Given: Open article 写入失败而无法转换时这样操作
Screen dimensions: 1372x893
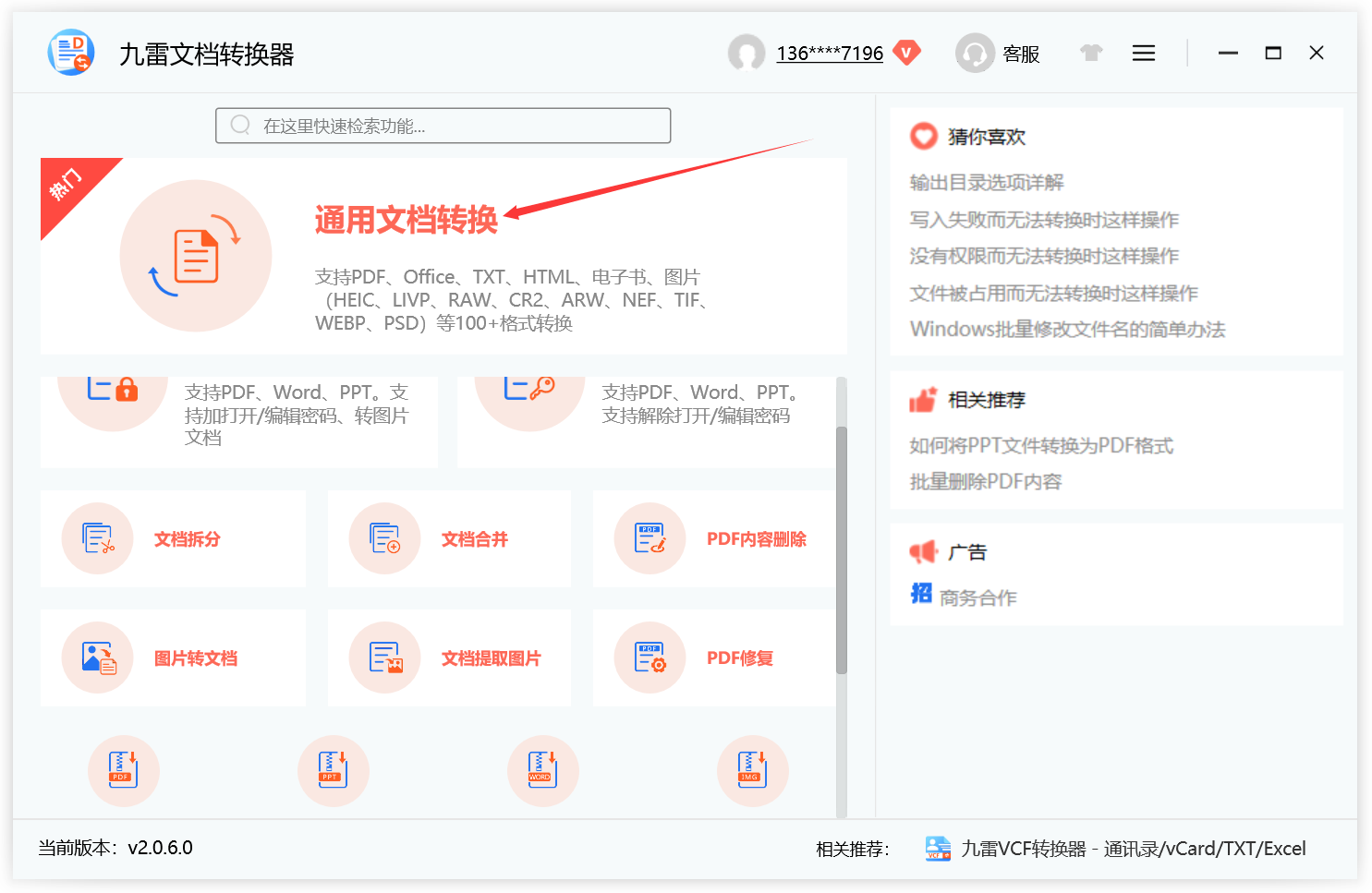Looking at the screenshot, I should pyautogui.click(x=1044, y=219).
